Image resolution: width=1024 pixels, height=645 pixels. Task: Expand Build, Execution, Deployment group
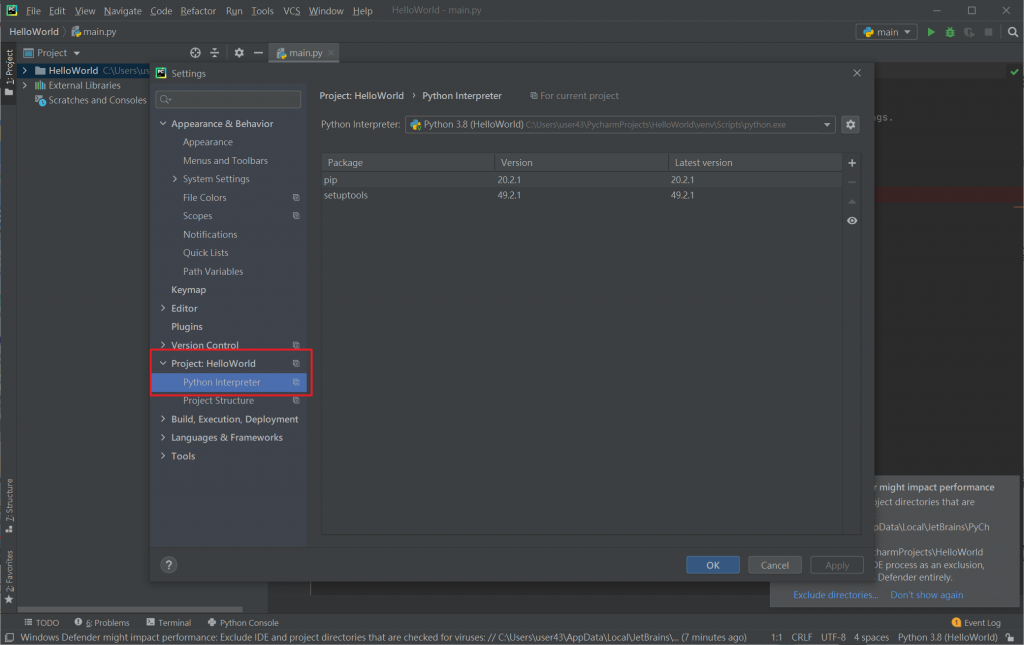[x=163, y=419]
